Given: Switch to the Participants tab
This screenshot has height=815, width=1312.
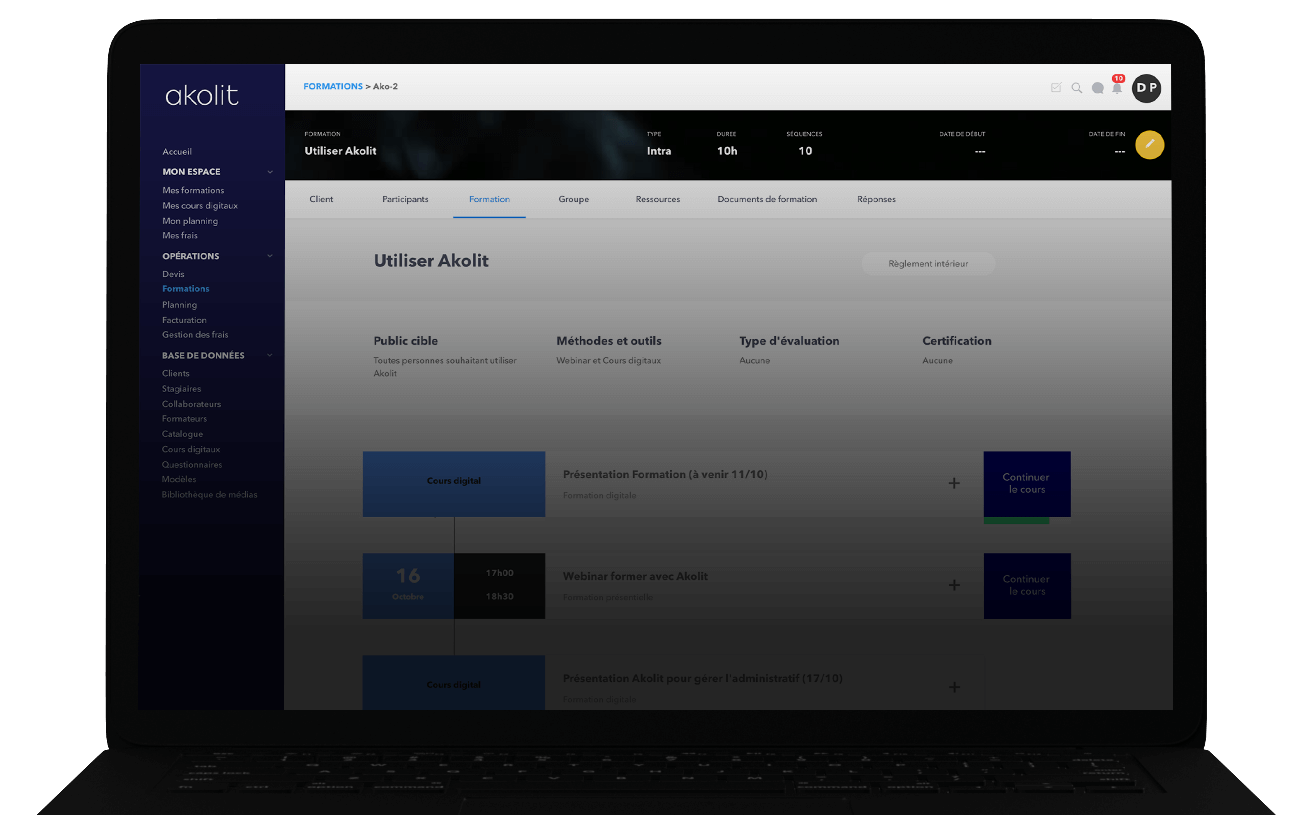Looking at the screenshot, I should [x=405, y=199].
